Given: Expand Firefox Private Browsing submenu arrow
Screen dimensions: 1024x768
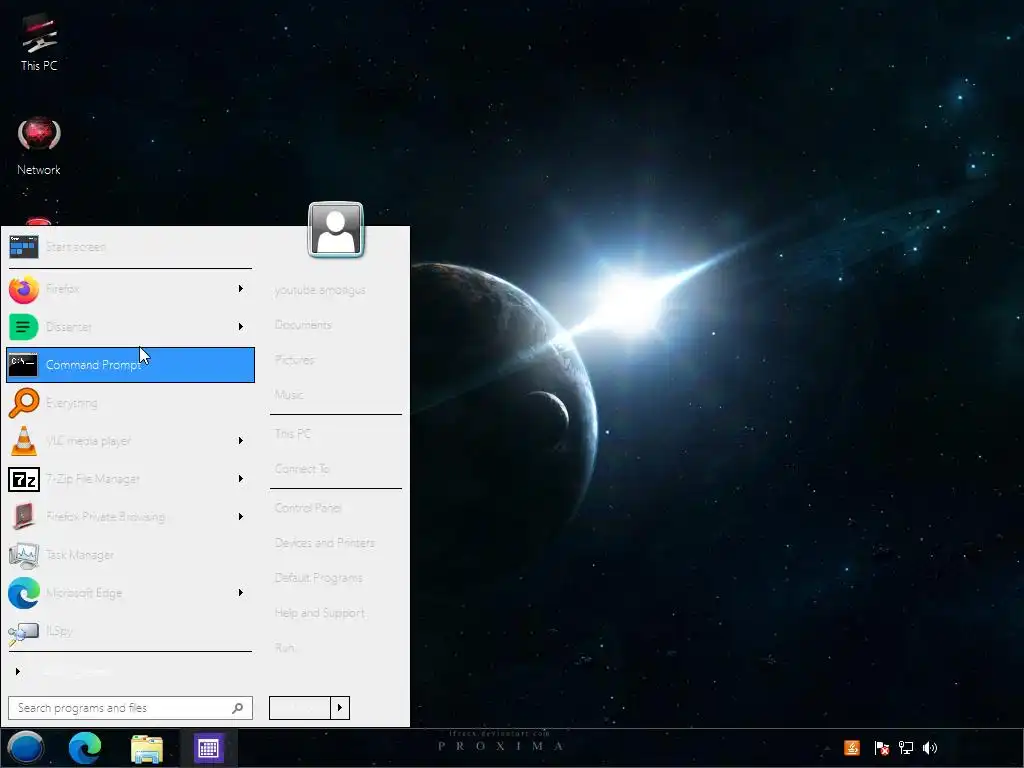Looking at the screenshot, I should click(240, 517).
